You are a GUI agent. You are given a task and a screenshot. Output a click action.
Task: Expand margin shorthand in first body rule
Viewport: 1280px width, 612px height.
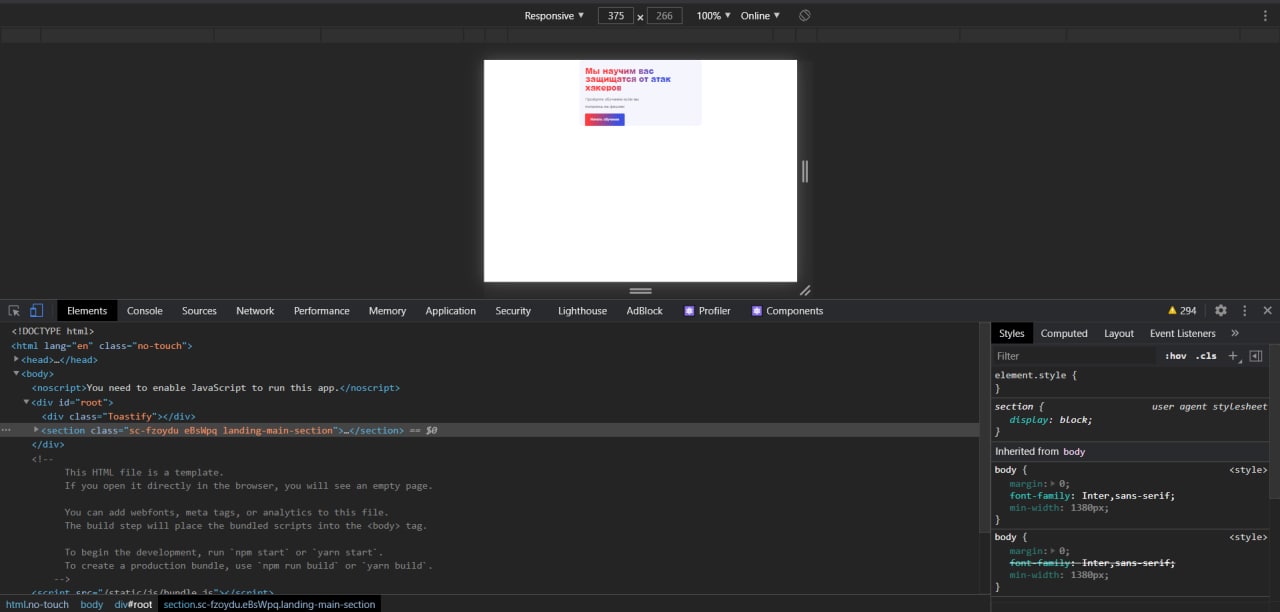pos(1053,484)
